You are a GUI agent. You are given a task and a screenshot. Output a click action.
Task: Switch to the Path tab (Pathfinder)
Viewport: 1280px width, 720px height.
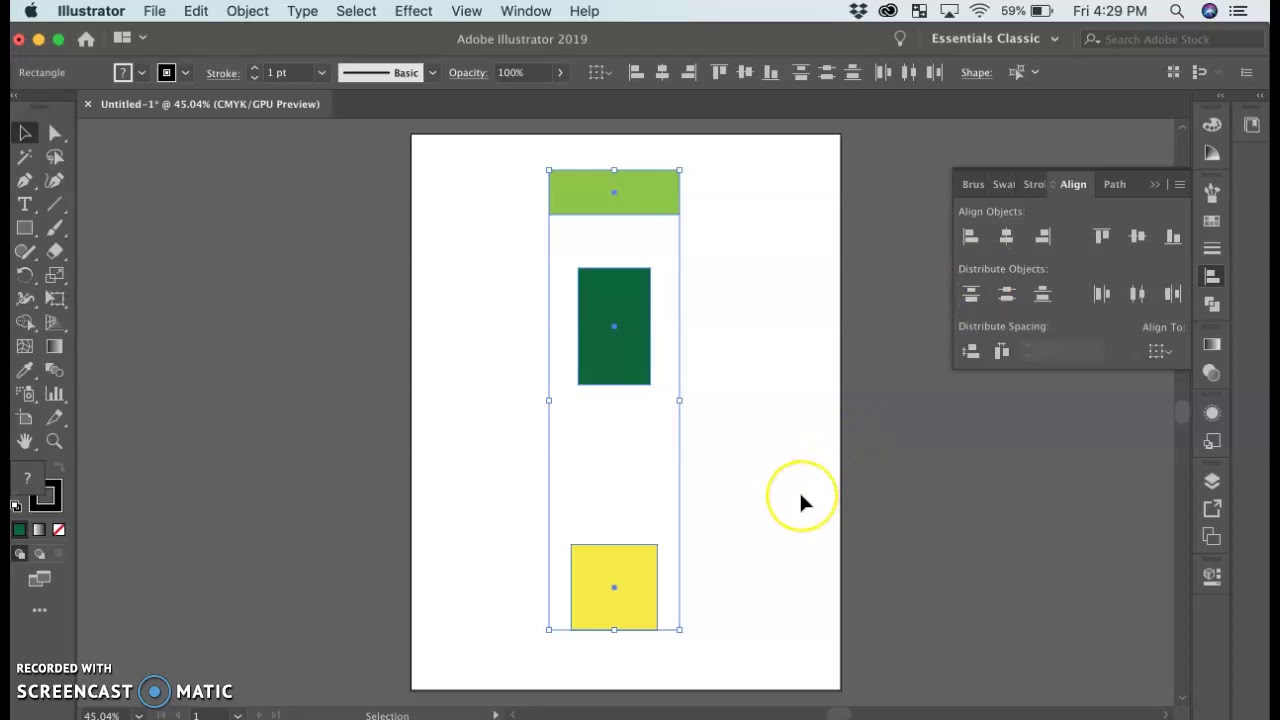coord(1114,185)
